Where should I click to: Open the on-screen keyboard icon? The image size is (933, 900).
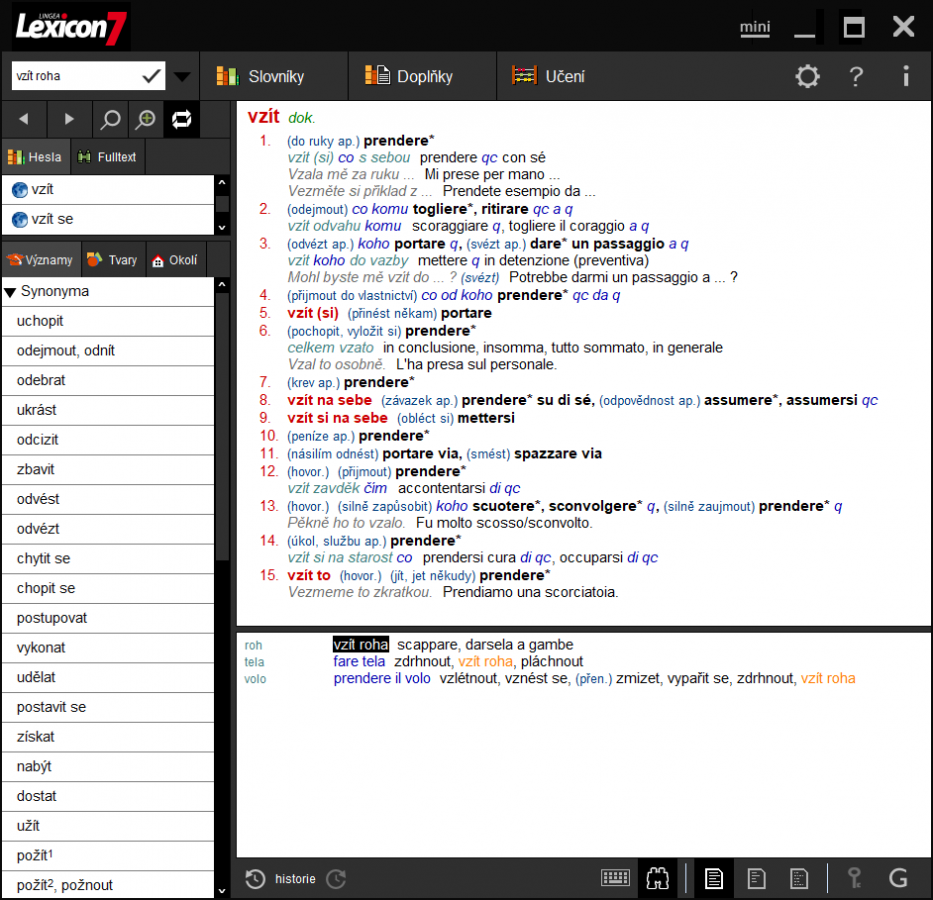[616, 878]
